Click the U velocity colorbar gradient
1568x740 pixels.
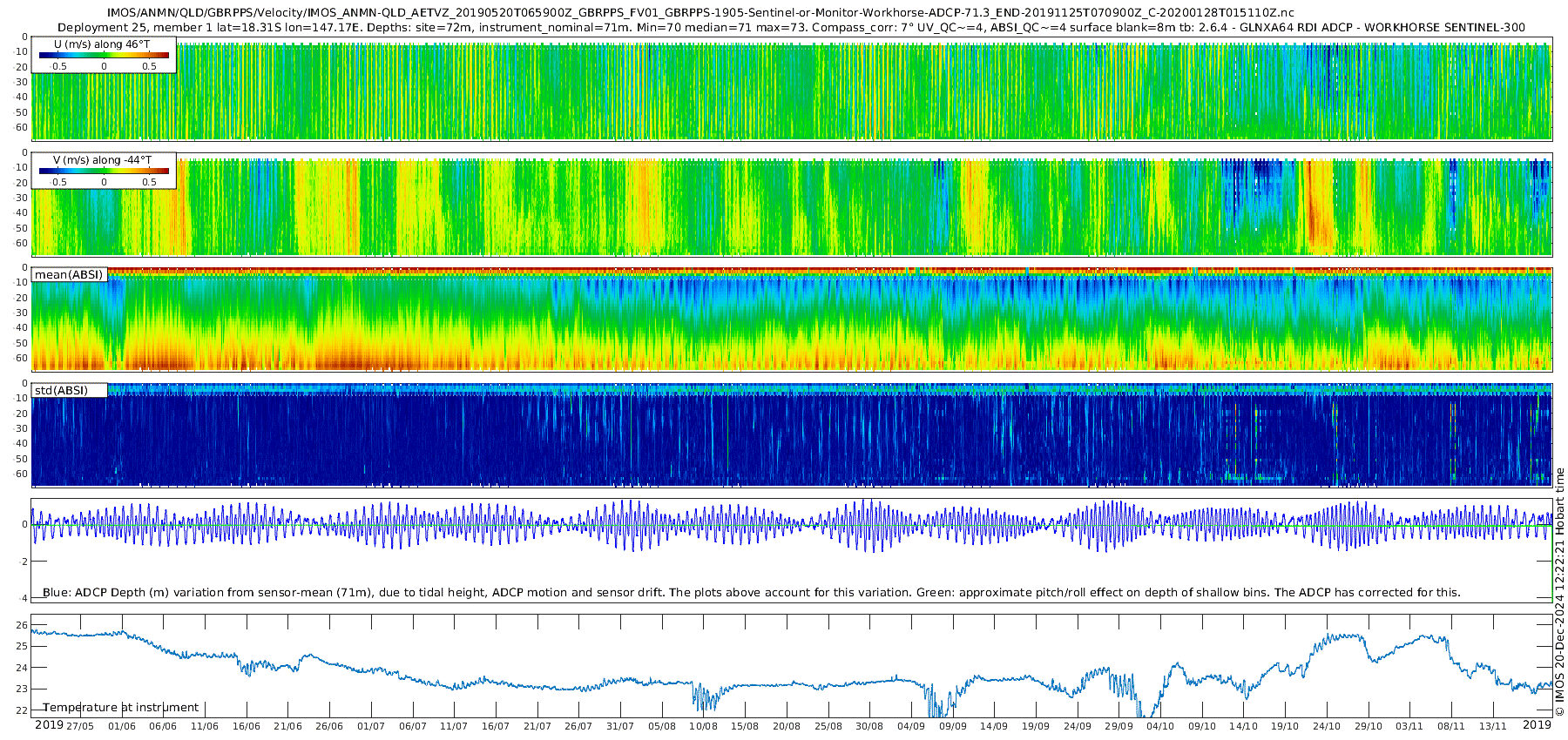pos(104,56)
